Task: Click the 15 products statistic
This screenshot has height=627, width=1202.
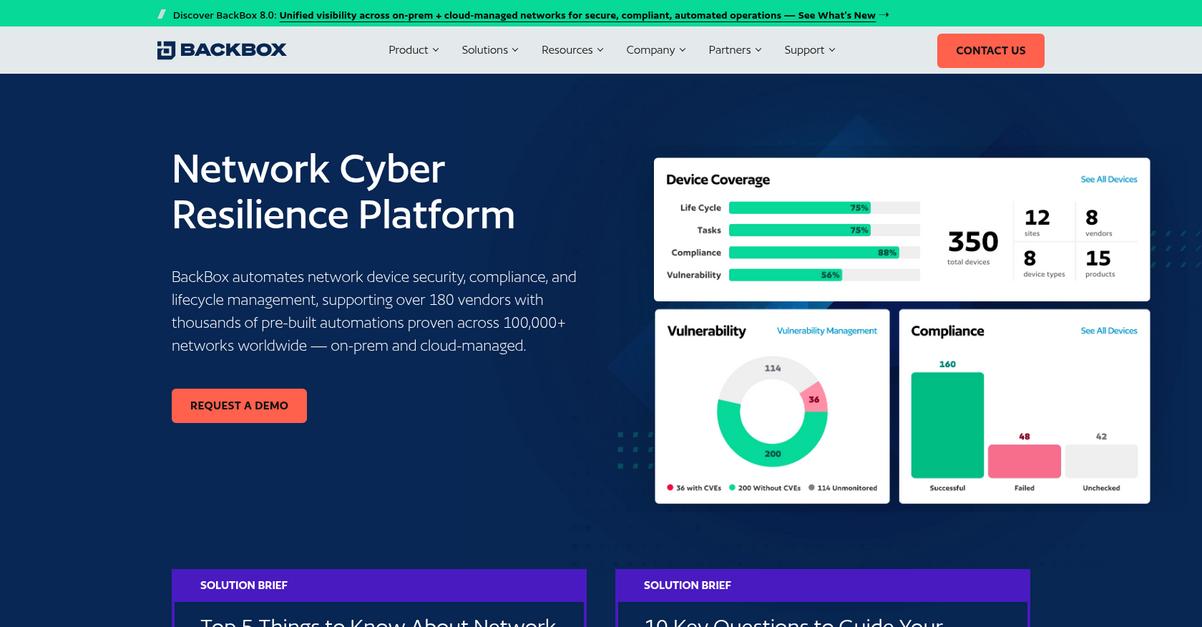Action: [x=1099, y=263]
